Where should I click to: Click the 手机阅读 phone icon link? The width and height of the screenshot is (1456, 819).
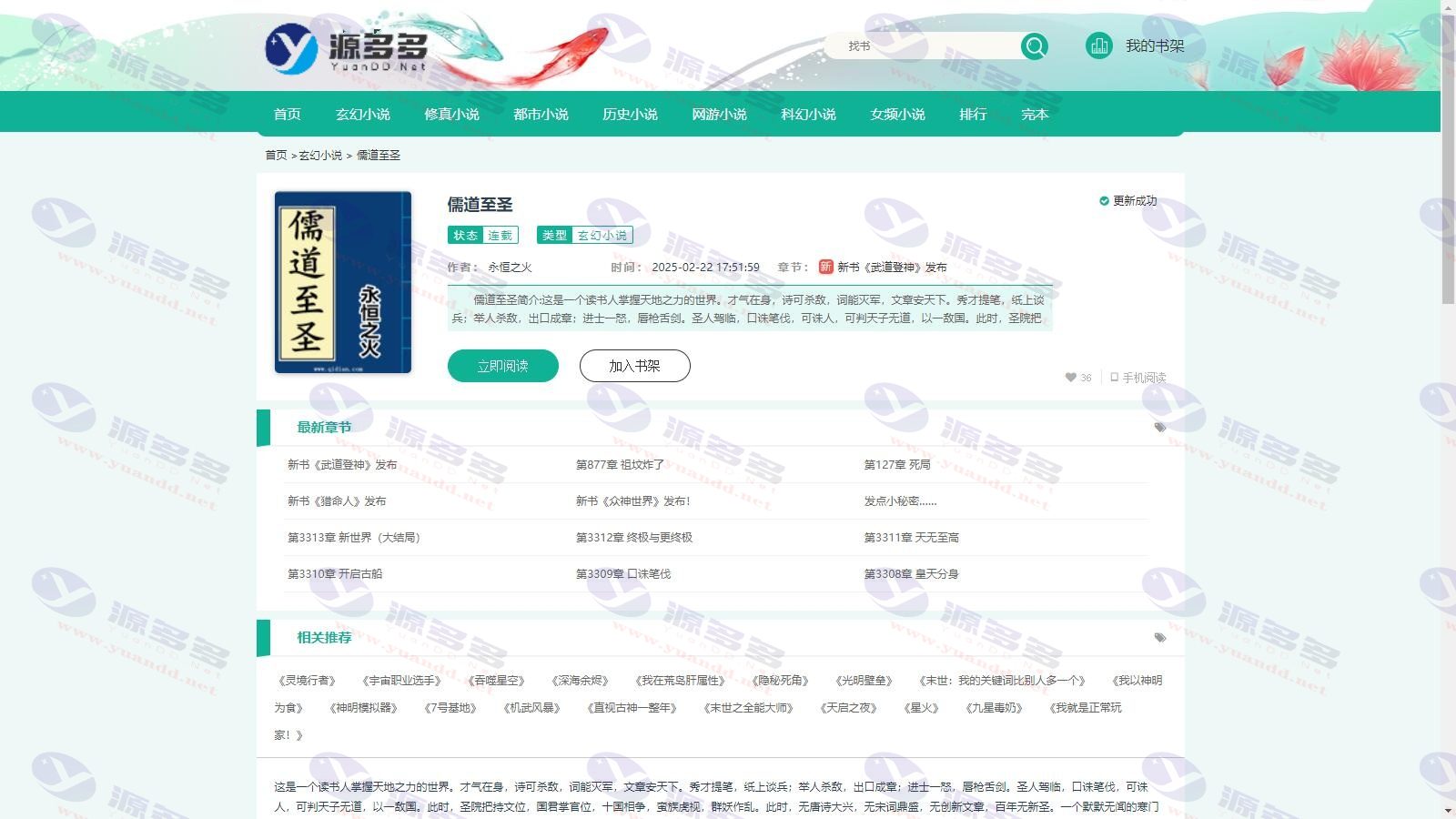[1137, 378]
